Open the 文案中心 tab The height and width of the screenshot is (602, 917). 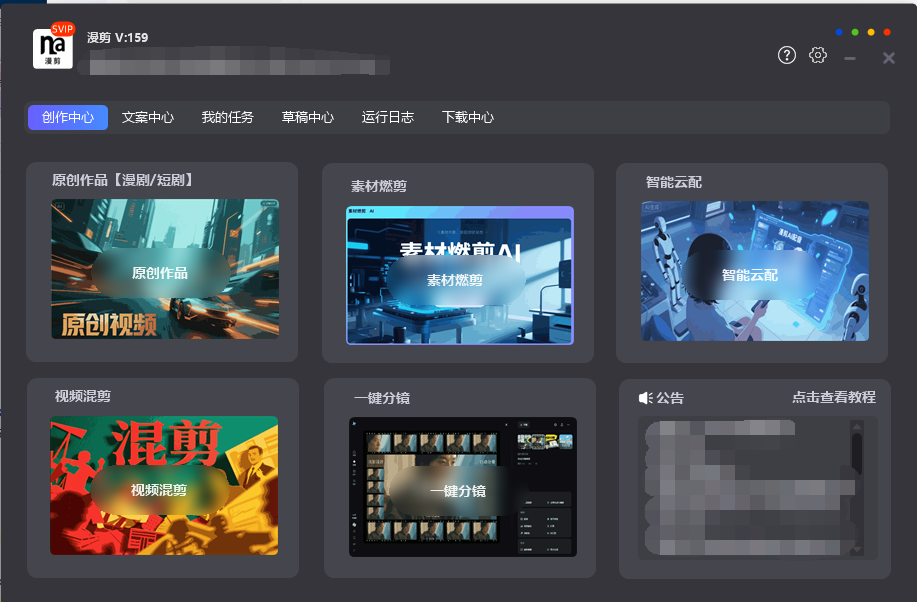pyautogui.click(x=148, y=117)
